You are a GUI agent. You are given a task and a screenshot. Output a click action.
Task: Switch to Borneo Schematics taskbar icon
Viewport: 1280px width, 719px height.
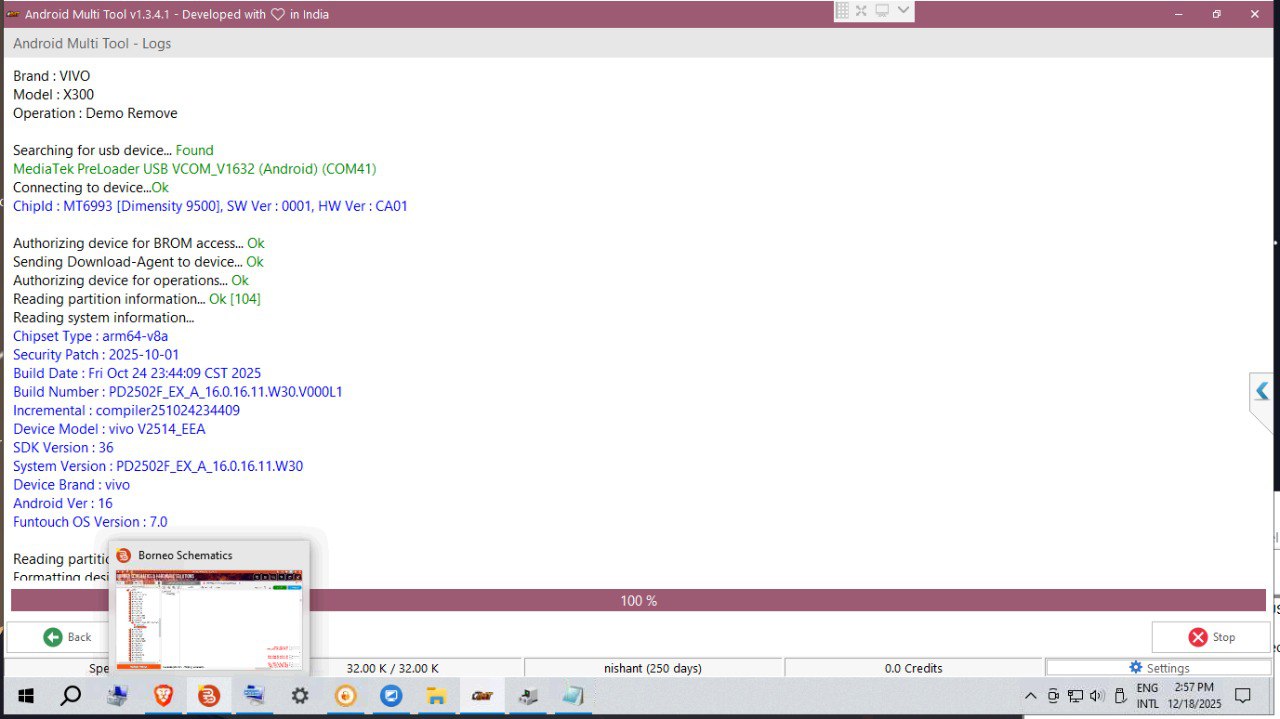tap(209, 695)
